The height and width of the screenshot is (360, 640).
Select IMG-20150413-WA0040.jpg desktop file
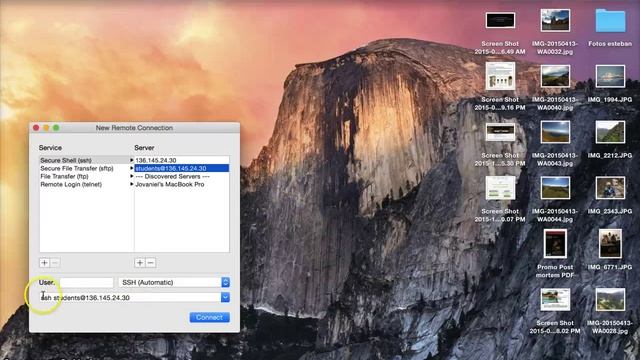click(x=555, y=76)
